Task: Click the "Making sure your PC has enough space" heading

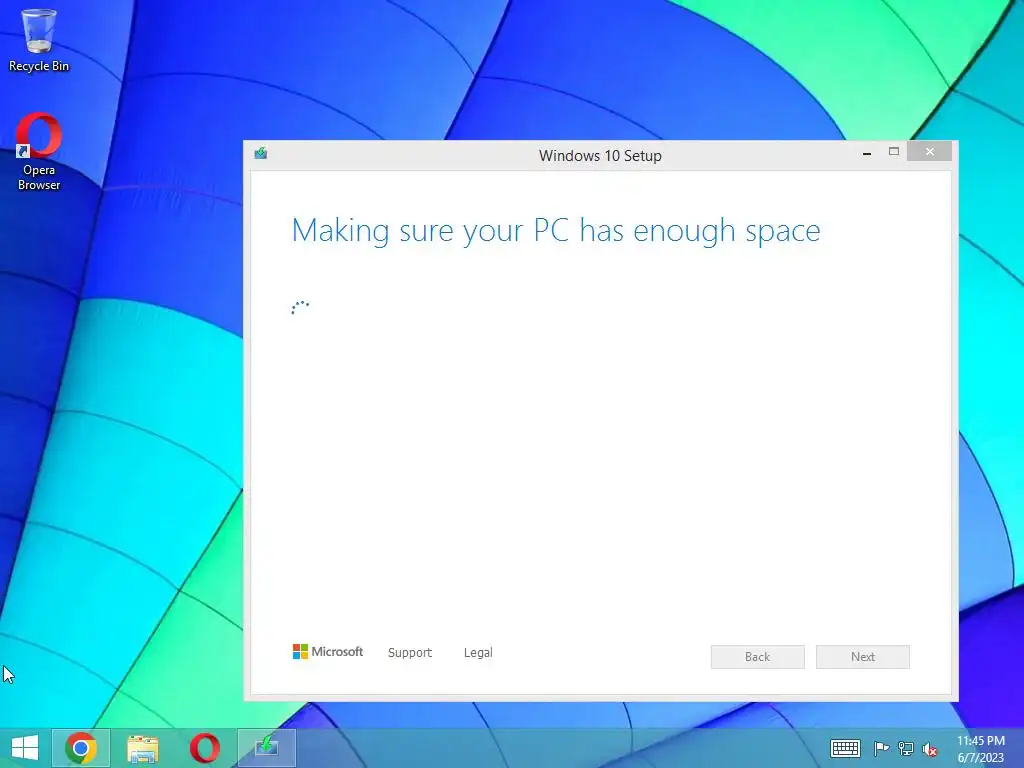Action: point(556,231)
